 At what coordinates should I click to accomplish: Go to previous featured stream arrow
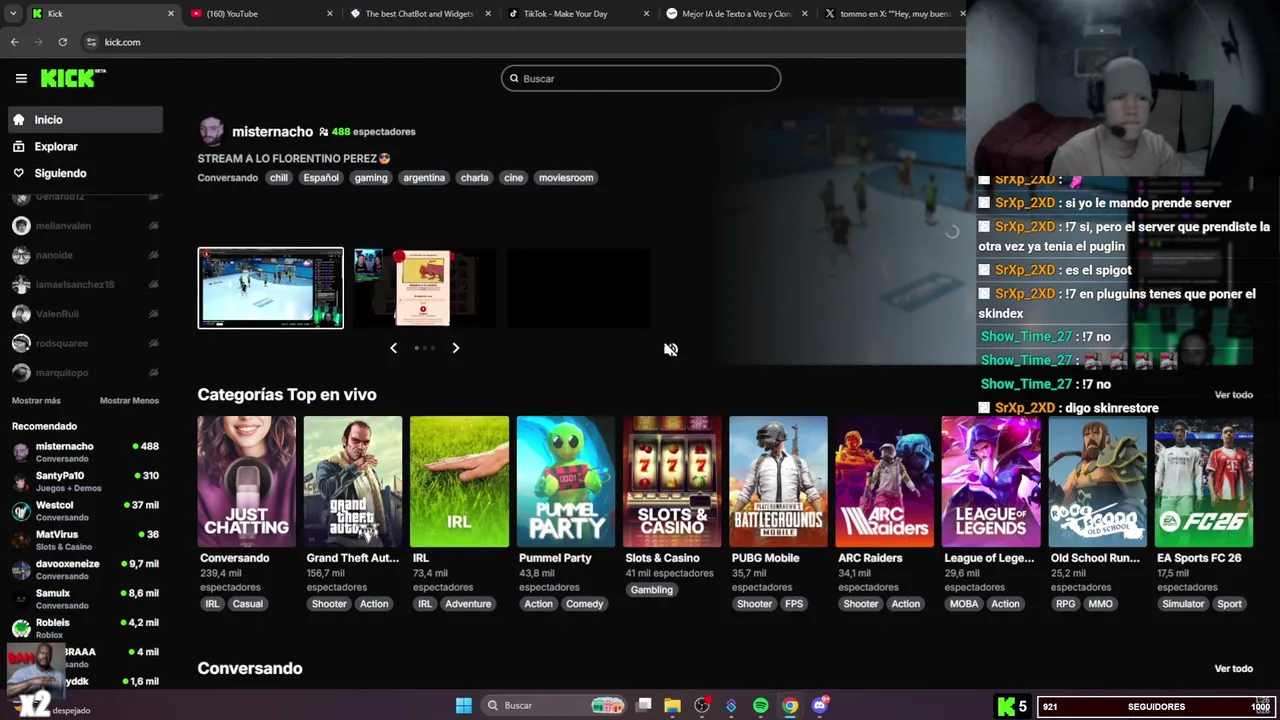click(393, 348)
